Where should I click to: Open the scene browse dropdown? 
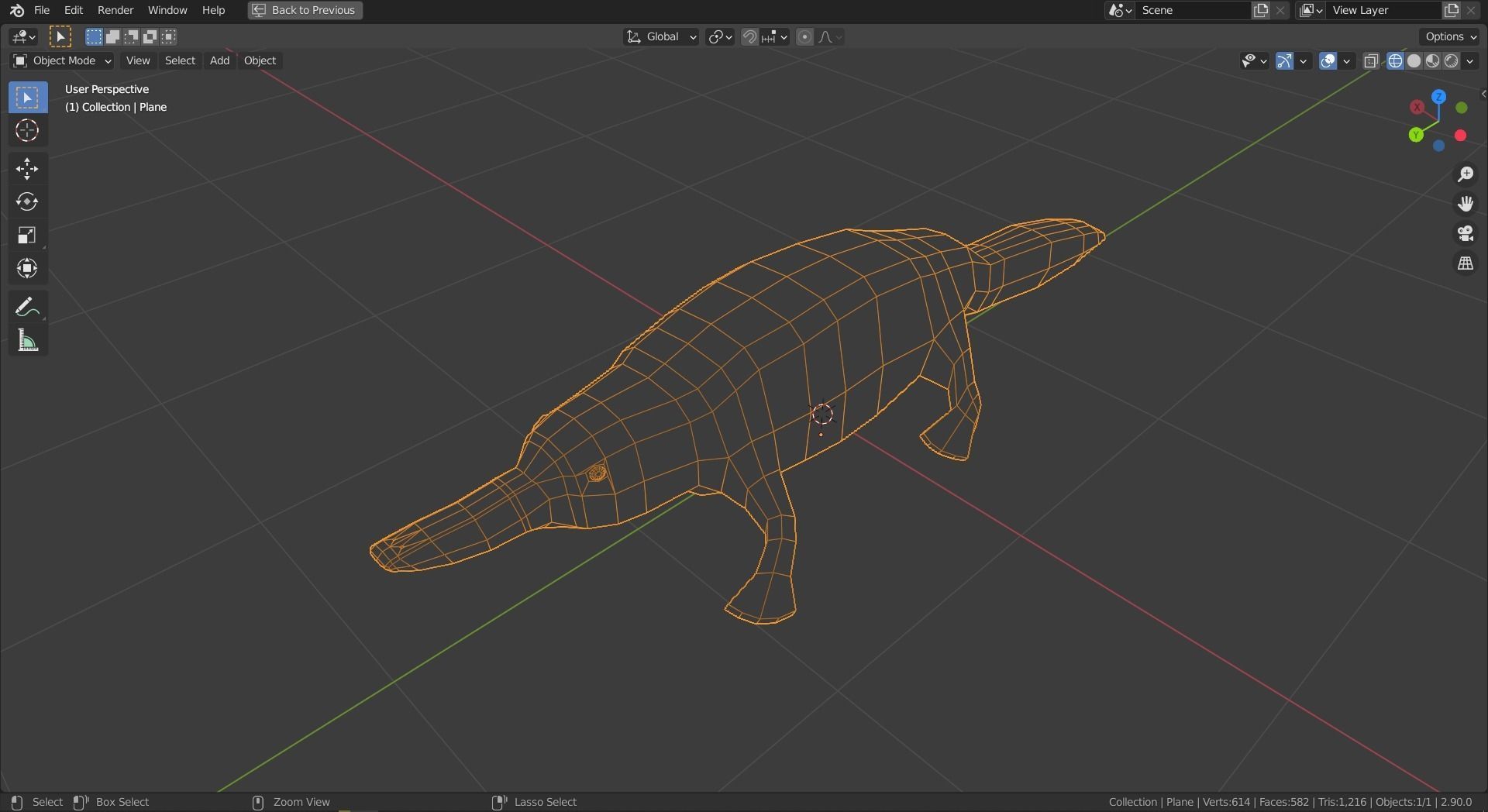1120,10
